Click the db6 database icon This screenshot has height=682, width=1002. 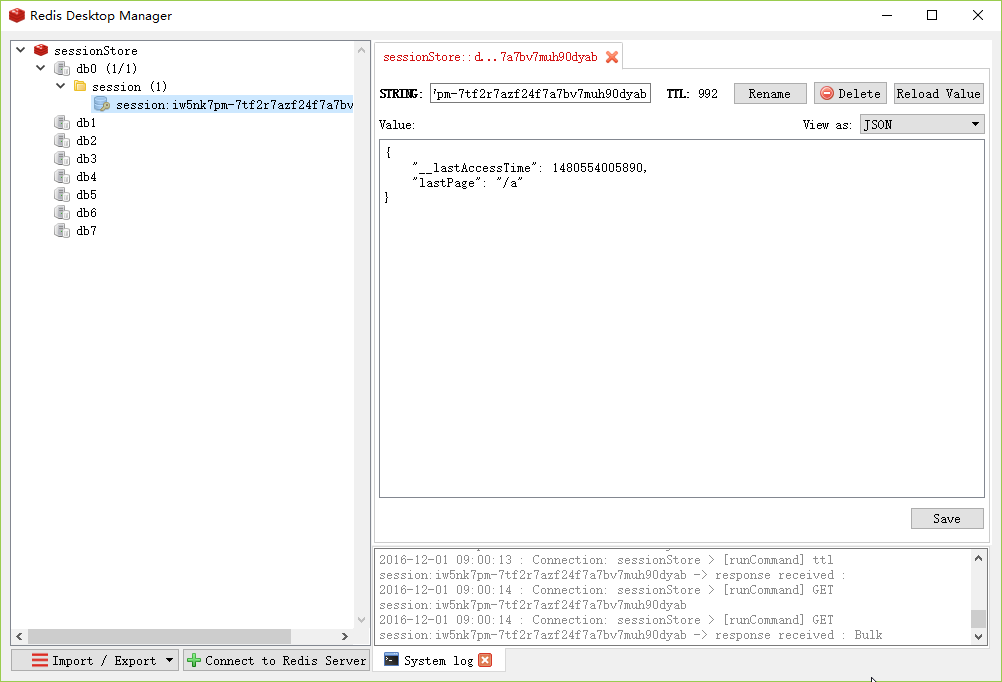tap(62, 212)
